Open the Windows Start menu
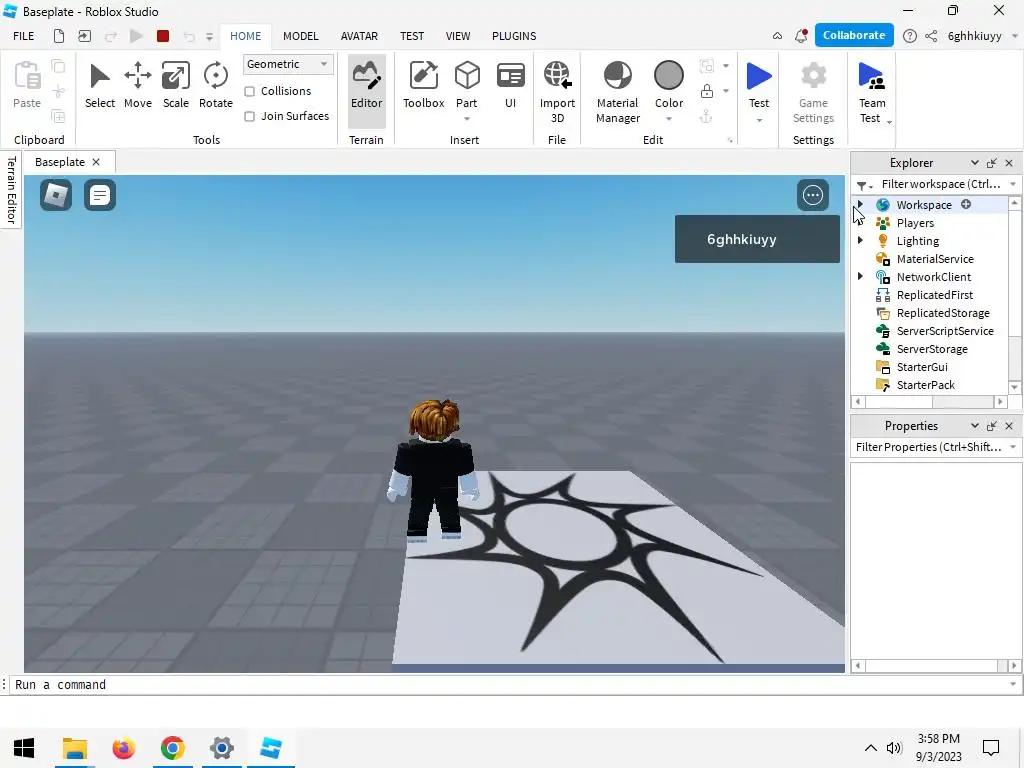Image resolution: width=1024 pixels, height=768 pixels. pos(24,748)
